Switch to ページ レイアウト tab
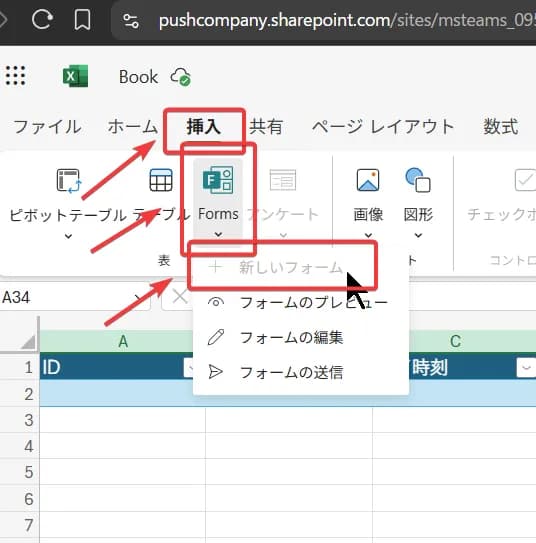Viewport: 536px width, 543px height. 383,126
